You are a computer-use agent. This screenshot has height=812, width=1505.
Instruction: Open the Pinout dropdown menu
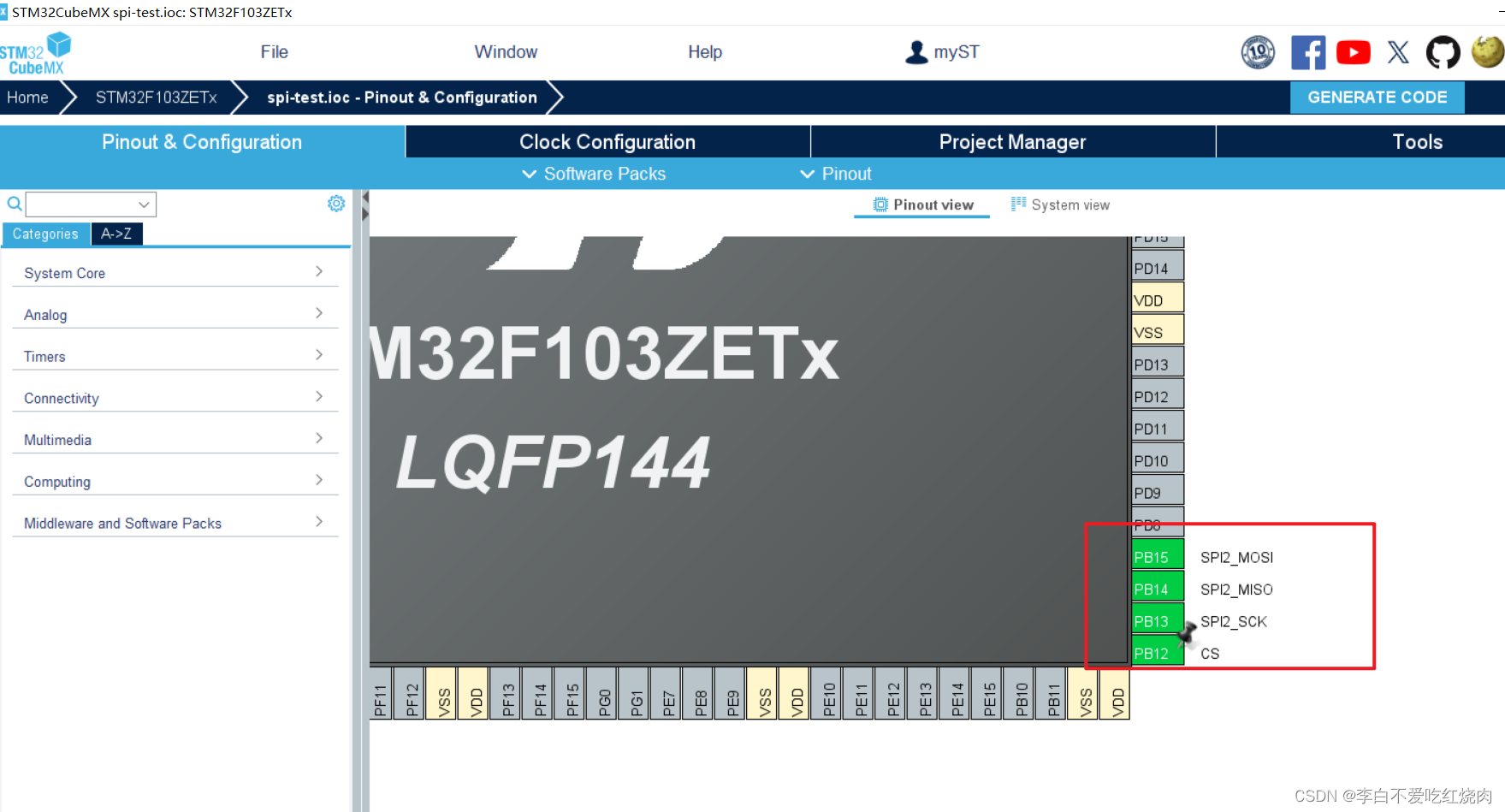[836, 174]
